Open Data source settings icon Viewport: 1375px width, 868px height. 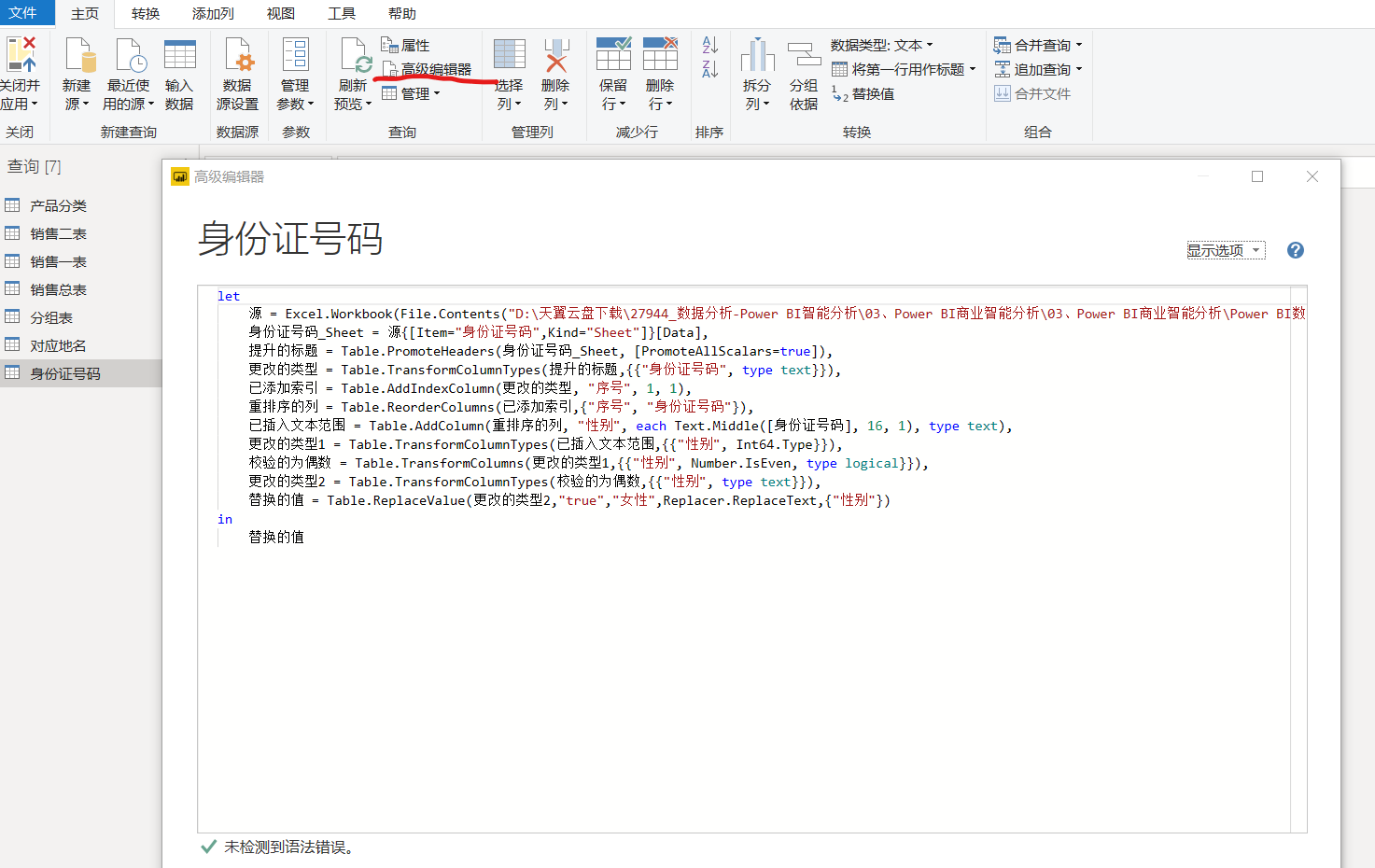[239, 54]
